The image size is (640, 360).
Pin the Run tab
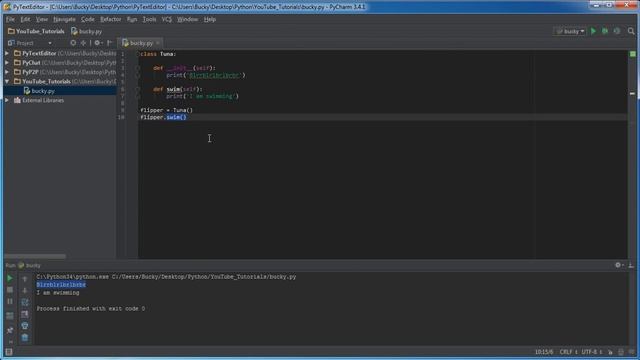10,330
